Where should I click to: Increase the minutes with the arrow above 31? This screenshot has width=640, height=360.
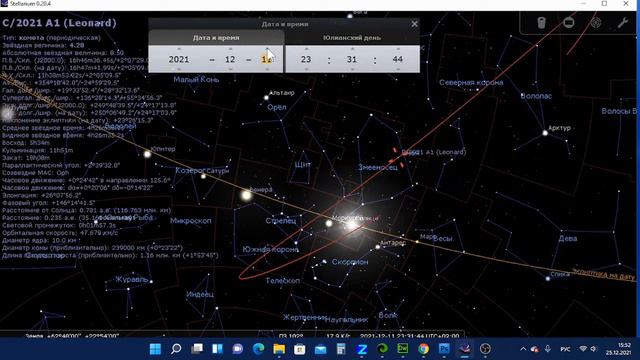click(352, 49)
